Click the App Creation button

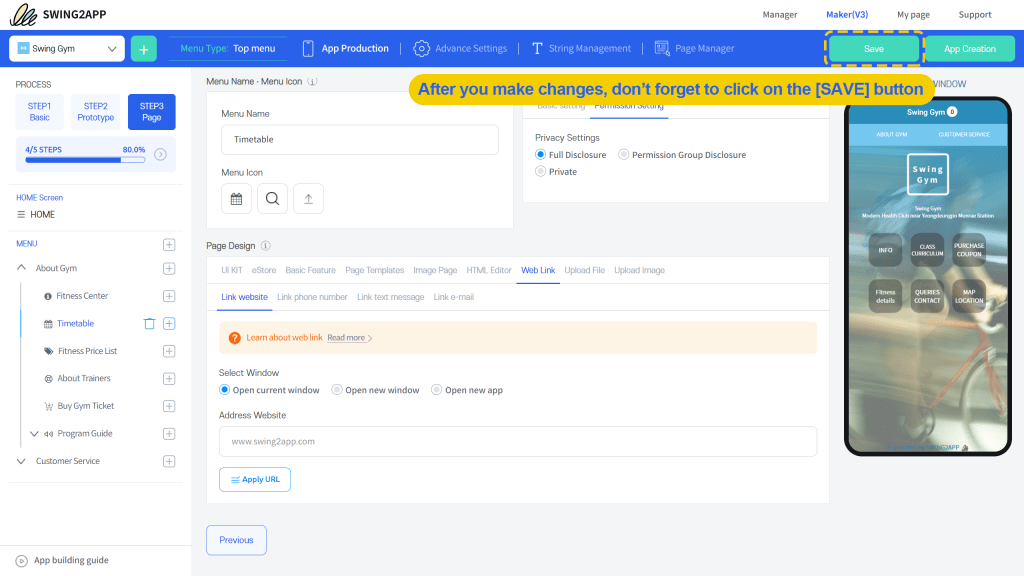coord(970,49)
